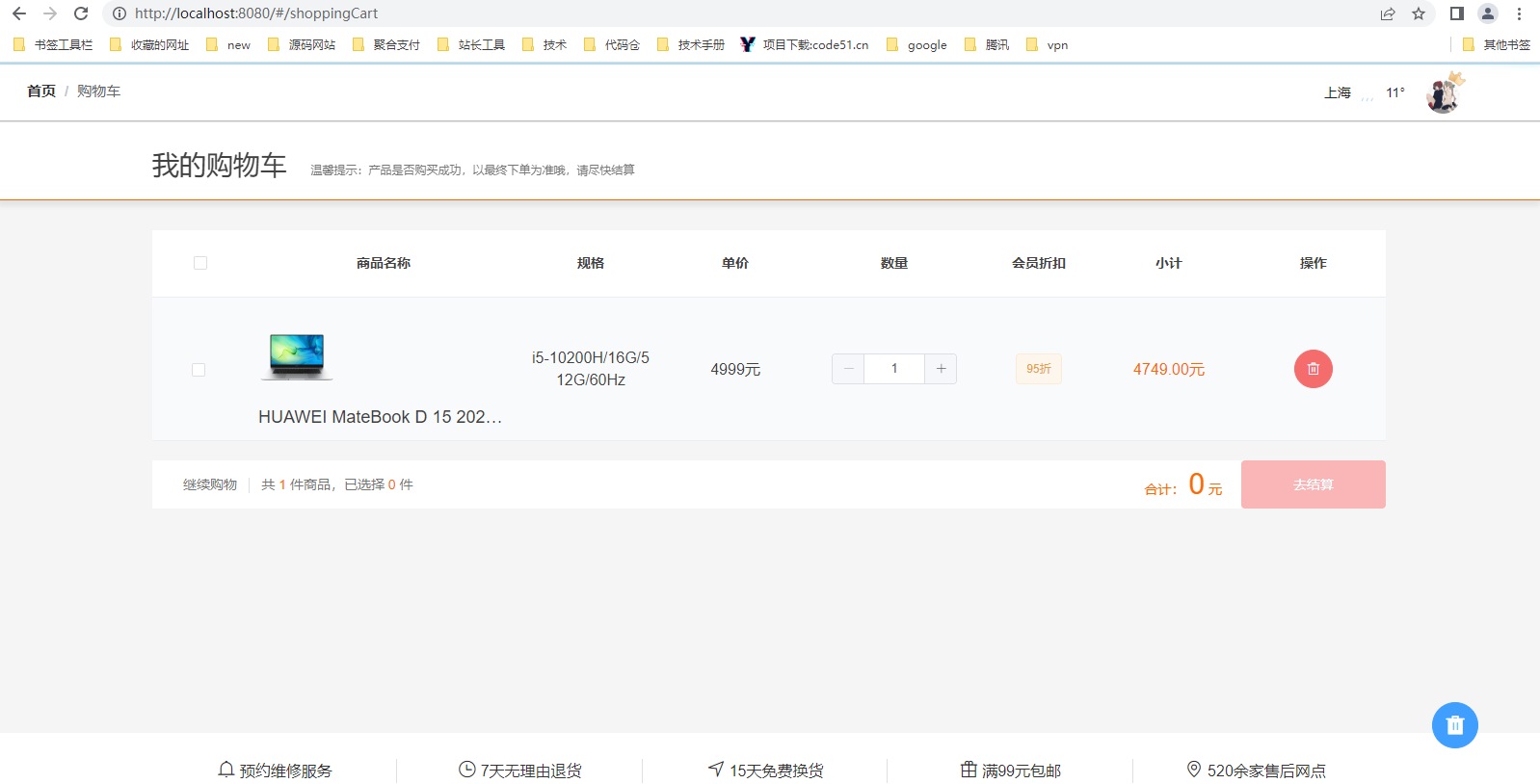The width and height of the screenshot is (1540, 784).
Task: Click the 15天免费换货 arrow icon
Action: pos(716,770)
